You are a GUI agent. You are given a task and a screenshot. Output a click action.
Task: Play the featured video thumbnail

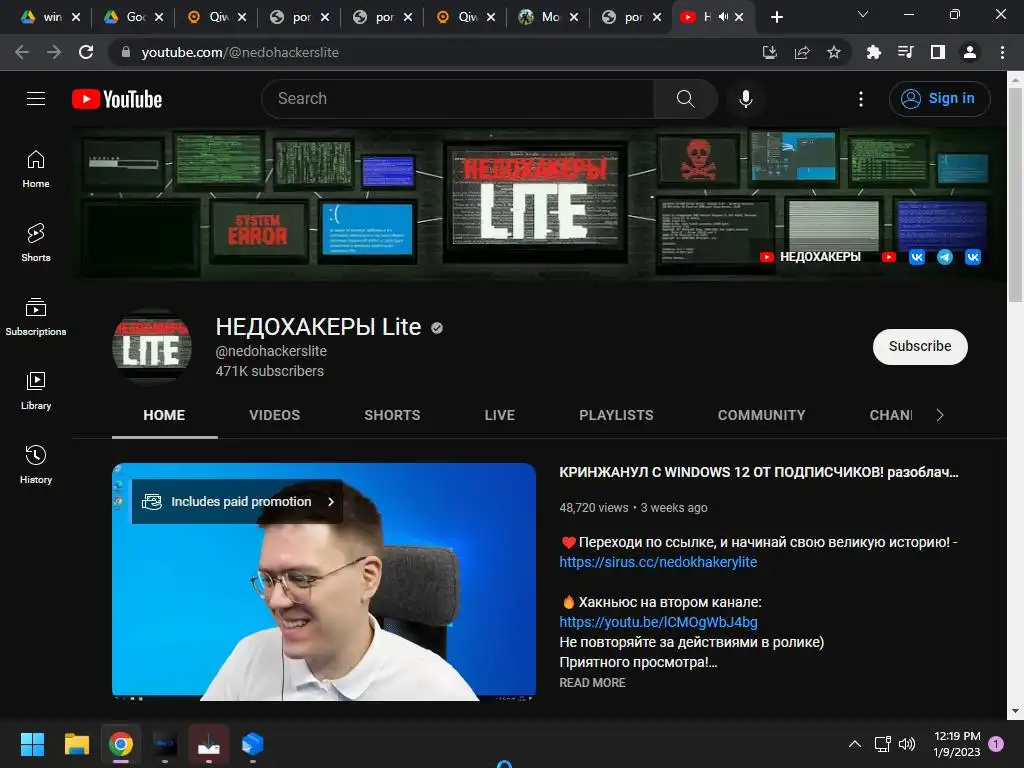324,582
